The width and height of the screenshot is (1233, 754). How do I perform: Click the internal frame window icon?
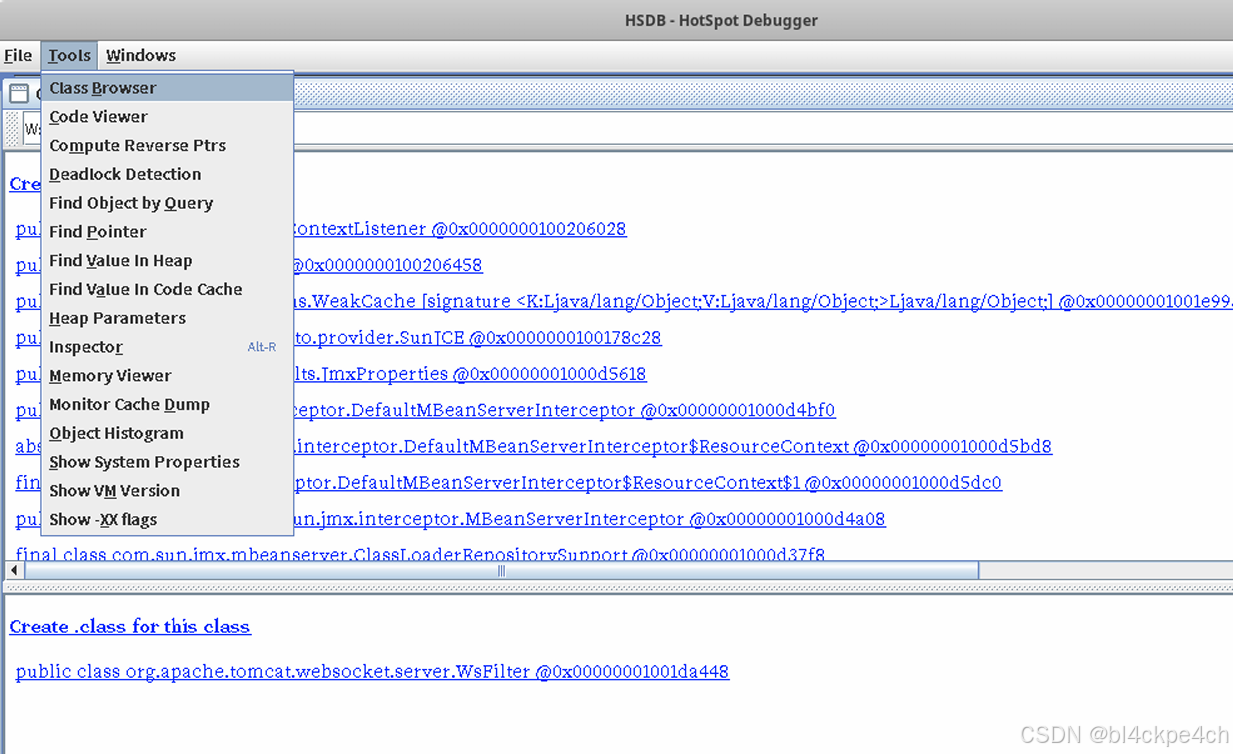pos(18,94)
